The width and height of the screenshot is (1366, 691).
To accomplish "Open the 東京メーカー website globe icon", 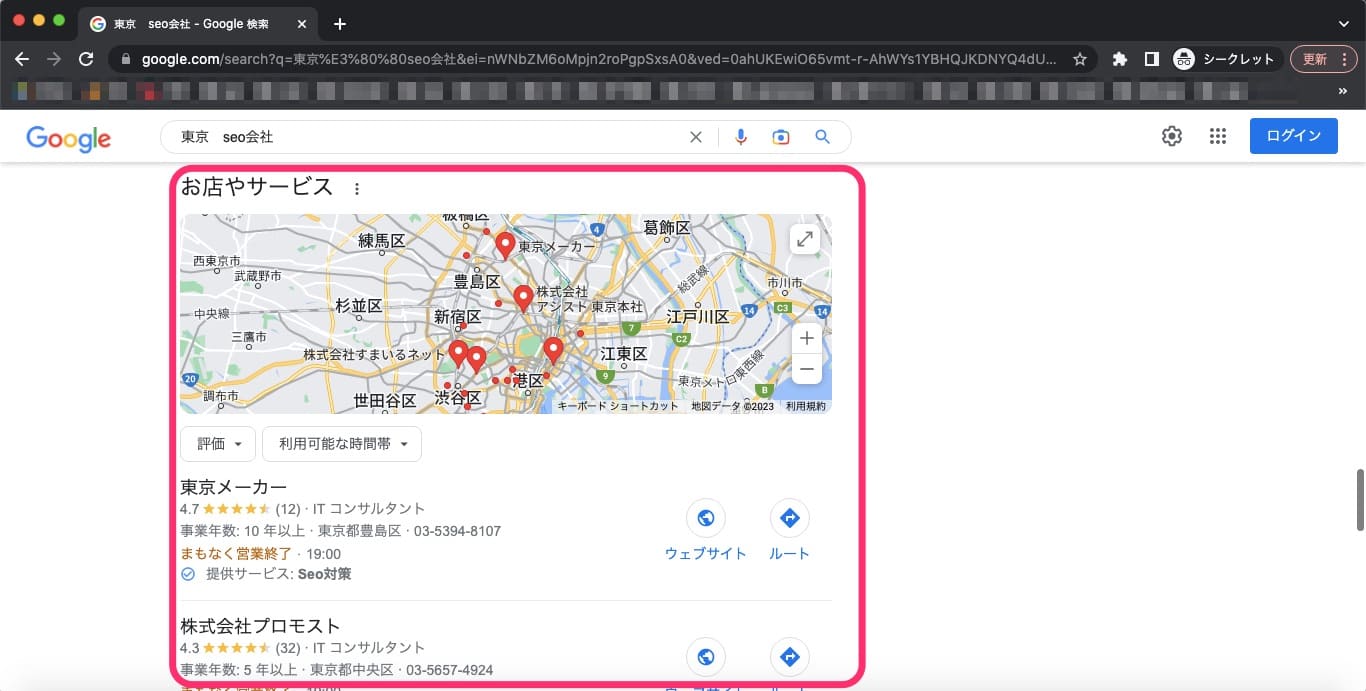I will [706, 518].
